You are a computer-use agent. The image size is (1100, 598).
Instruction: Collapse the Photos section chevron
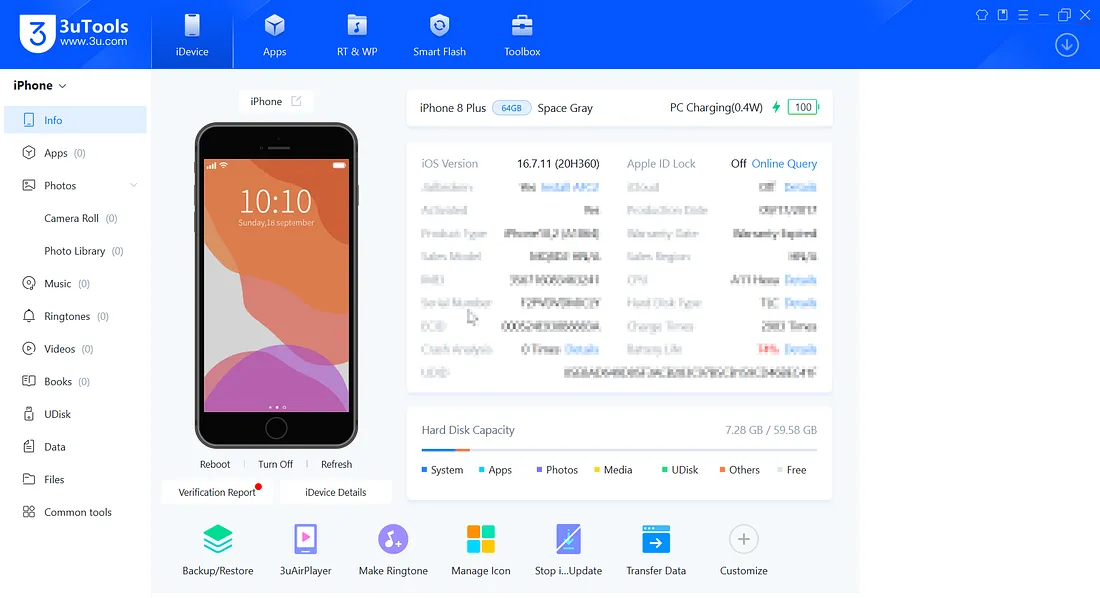(x=134, y=186)
